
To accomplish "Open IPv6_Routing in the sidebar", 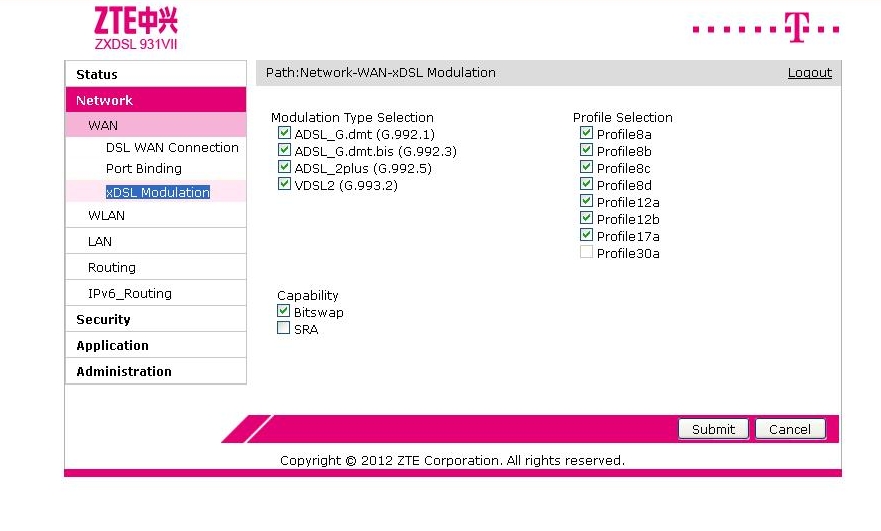I will 130,293.
